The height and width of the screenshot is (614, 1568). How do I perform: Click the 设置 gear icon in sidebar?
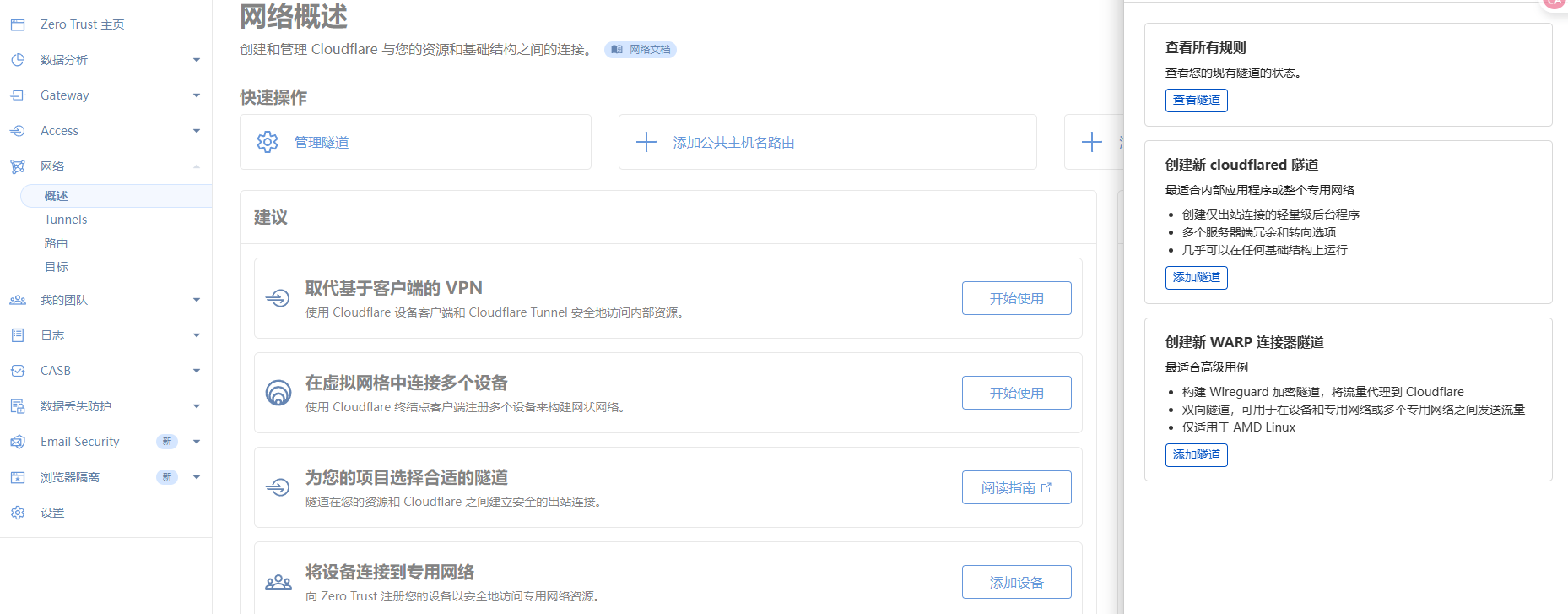[18, 513]
